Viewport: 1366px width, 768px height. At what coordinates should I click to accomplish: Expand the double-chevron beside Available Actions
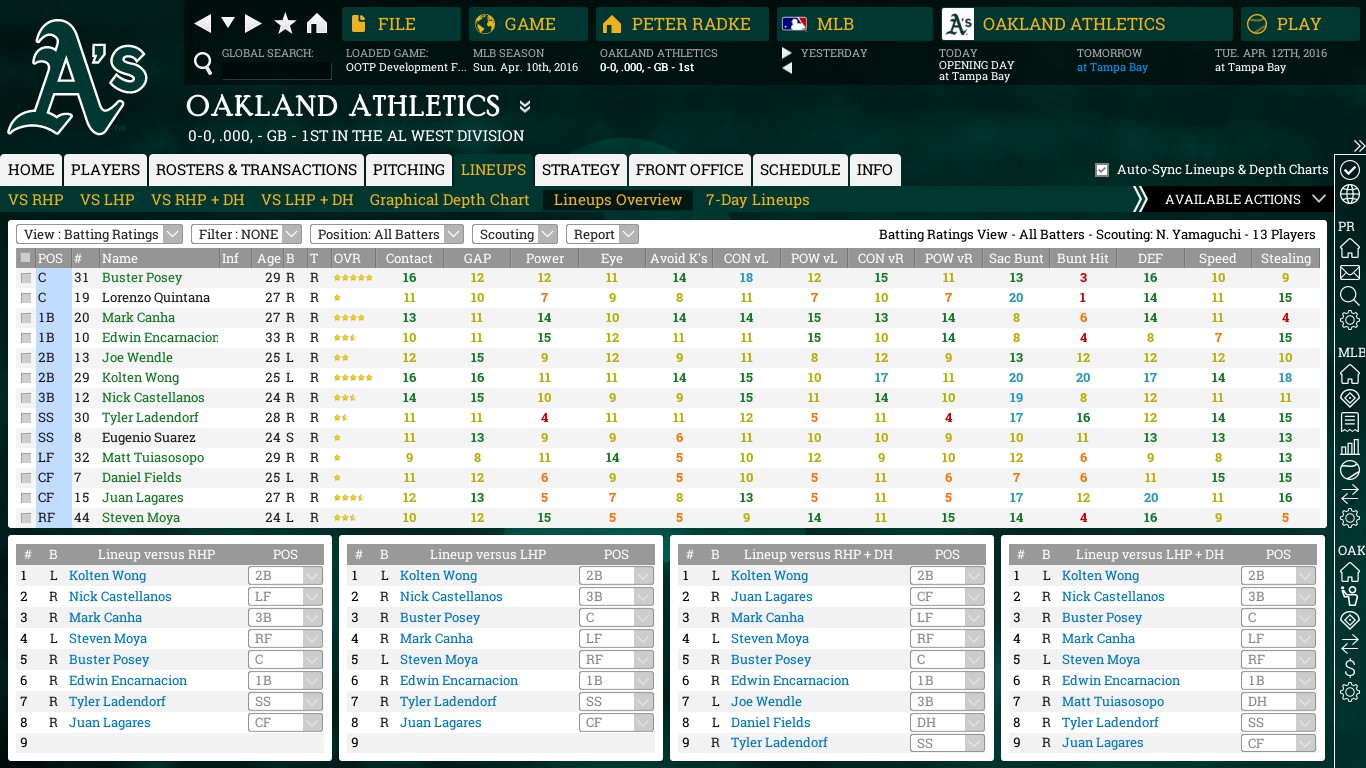(1140, 200)
